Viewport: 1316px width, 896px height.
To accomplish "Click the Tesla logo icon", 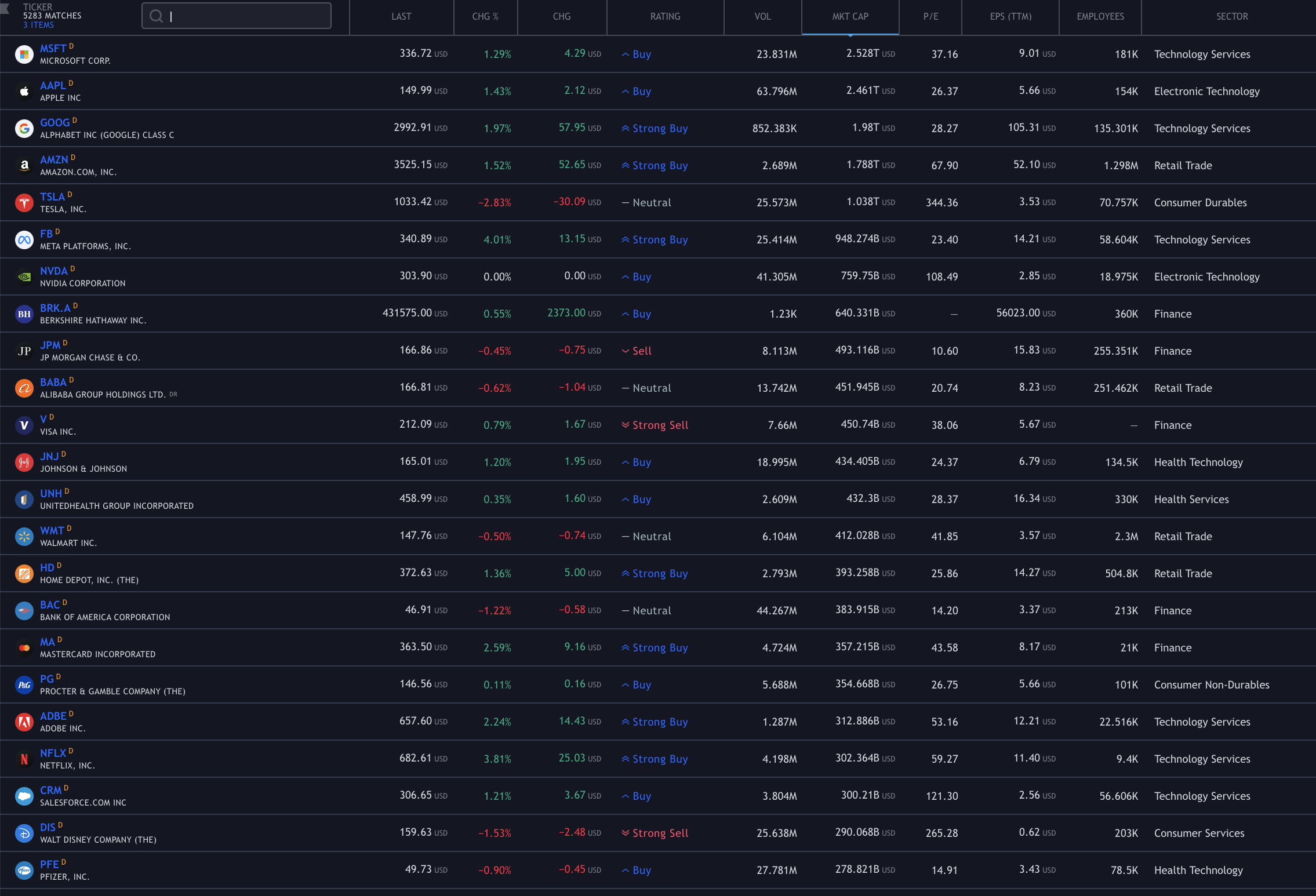I will click(24, 202).
